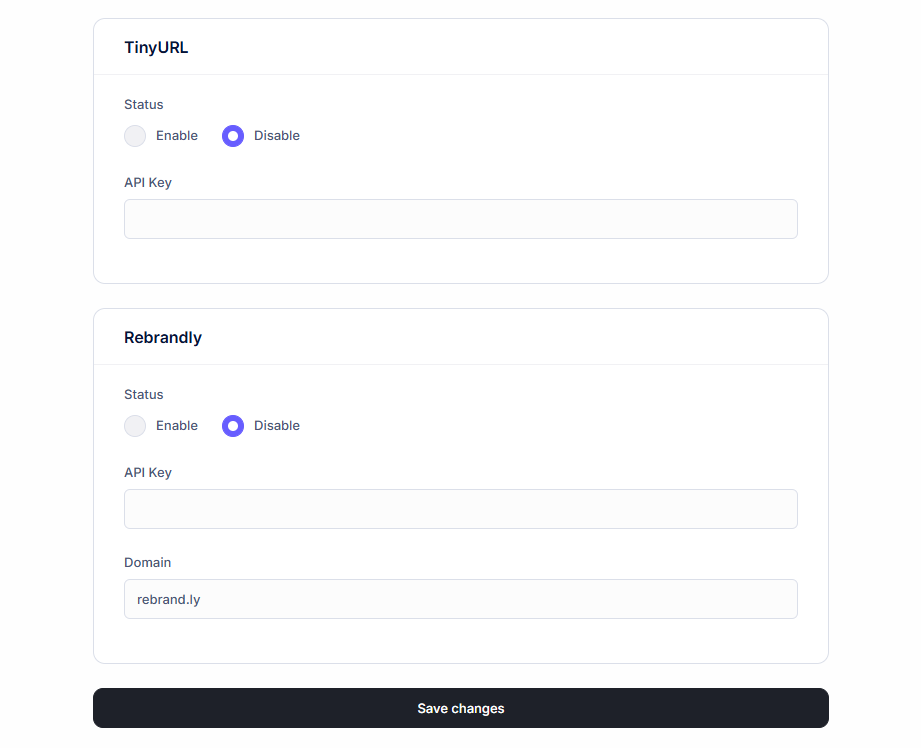Click the TinyURL section heading
Image resolution: width=921 pixels, height=748 pixels.
(156, 47)
